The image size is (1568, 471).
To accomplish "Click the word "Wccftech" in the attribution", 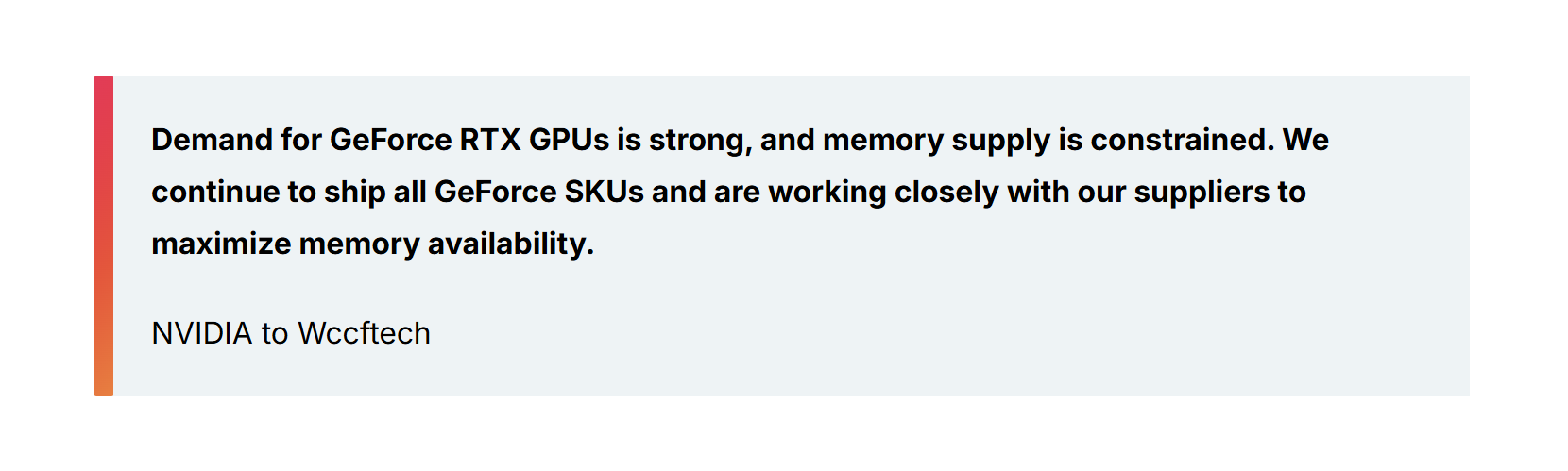I will click(364, 333).
